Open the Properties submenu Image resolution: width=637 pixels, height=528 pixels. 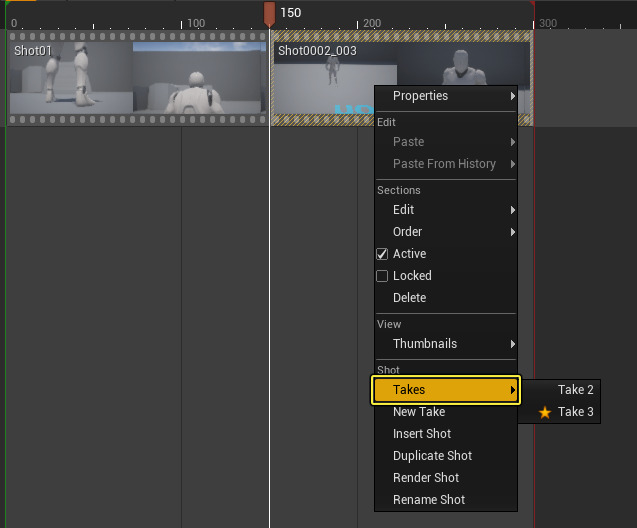pyautogui.click(x=446, y=96)
